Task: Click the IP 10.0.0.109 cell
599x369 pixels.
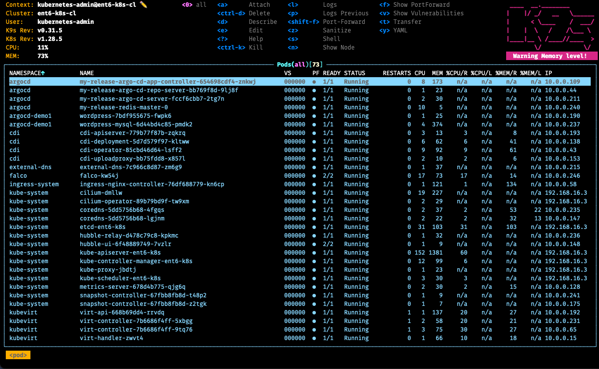Action: click(563, 82)
